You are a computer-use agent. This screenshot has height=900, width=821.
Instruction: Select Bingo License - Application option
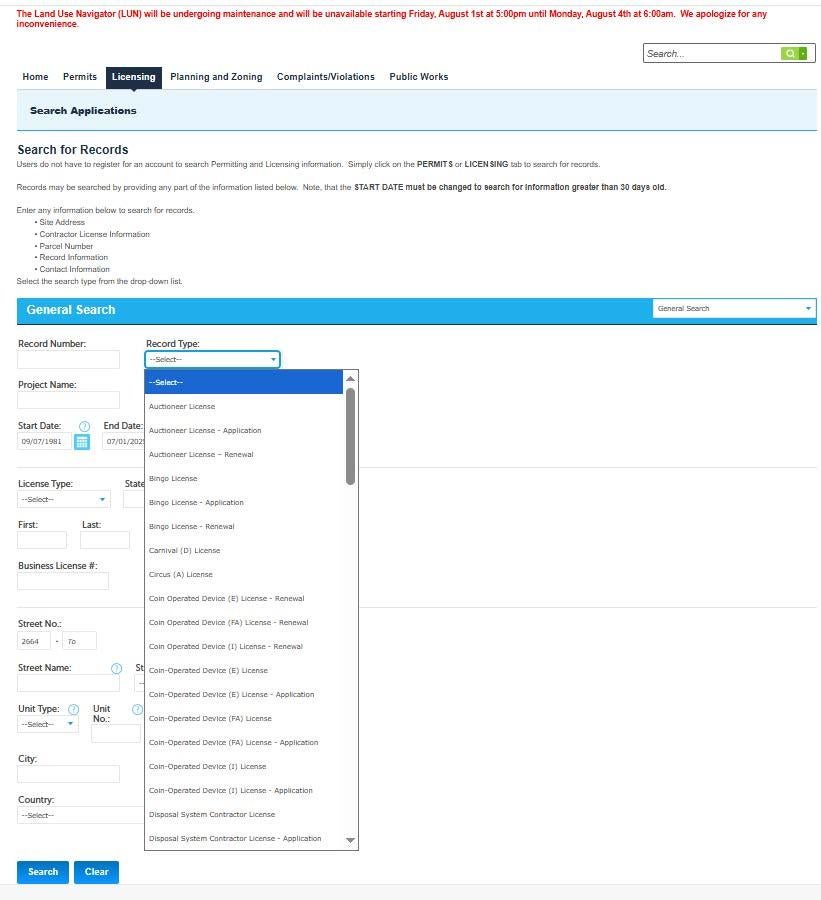pyautogui.click(x=243, y=503)
